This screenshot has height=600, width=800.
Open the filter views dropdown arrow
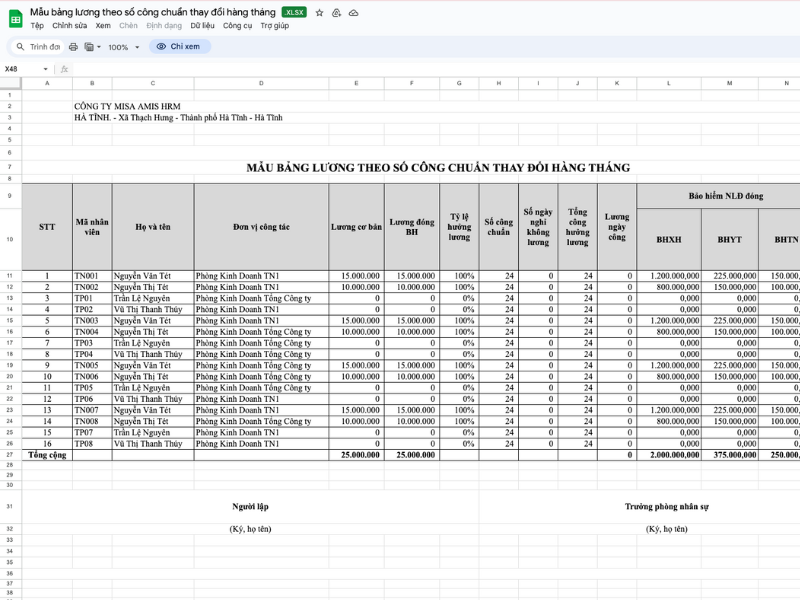[x=98, y=46]
